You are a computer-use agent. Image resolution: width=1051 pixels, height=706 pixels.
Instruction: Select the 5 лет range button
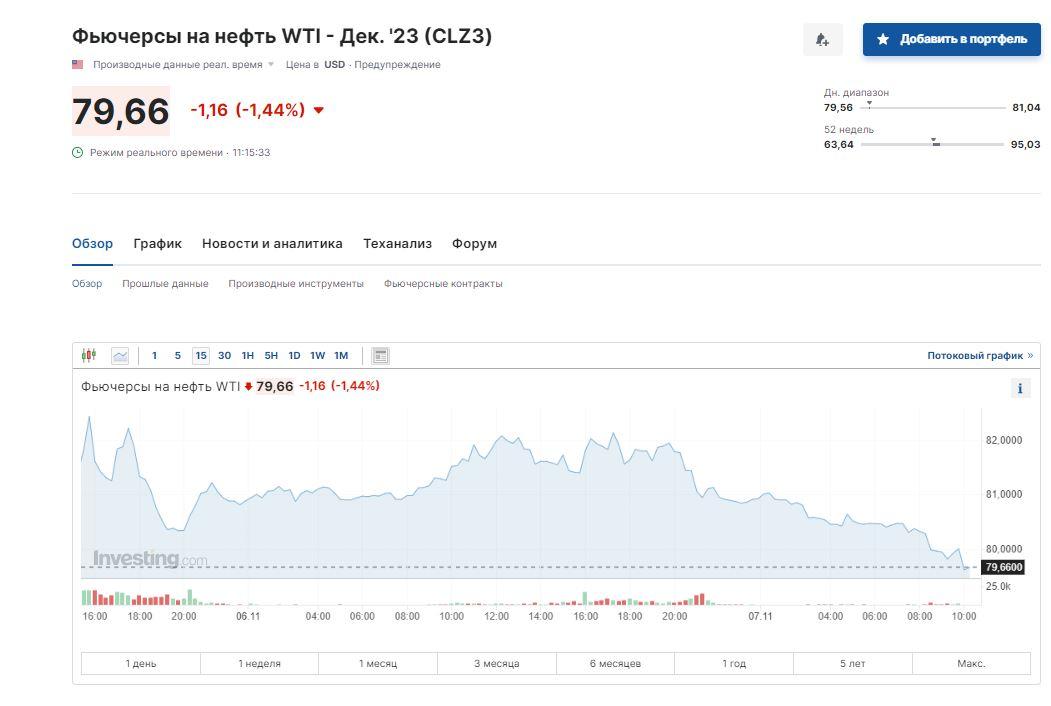[853, 663]
